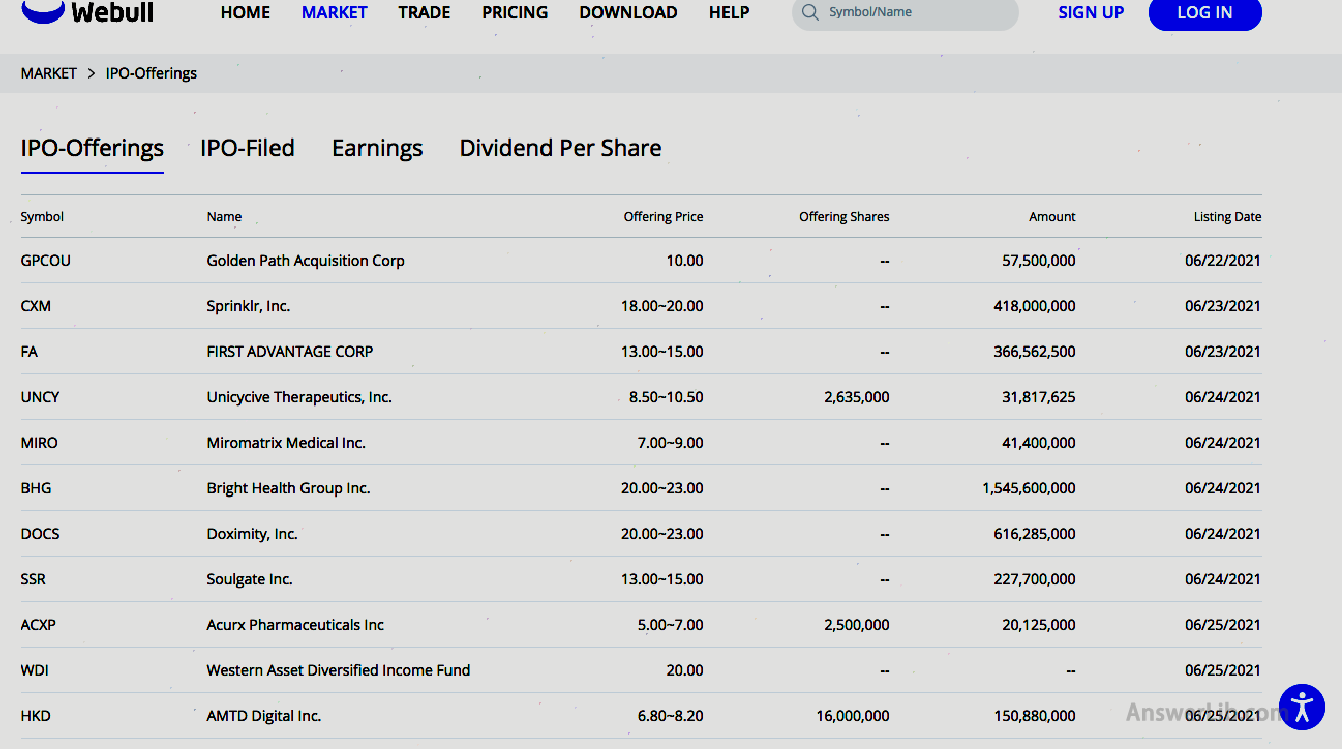Select the GPCOU symbol
1342x749 pixels.
pyautogui.click(x=46, y=260)
